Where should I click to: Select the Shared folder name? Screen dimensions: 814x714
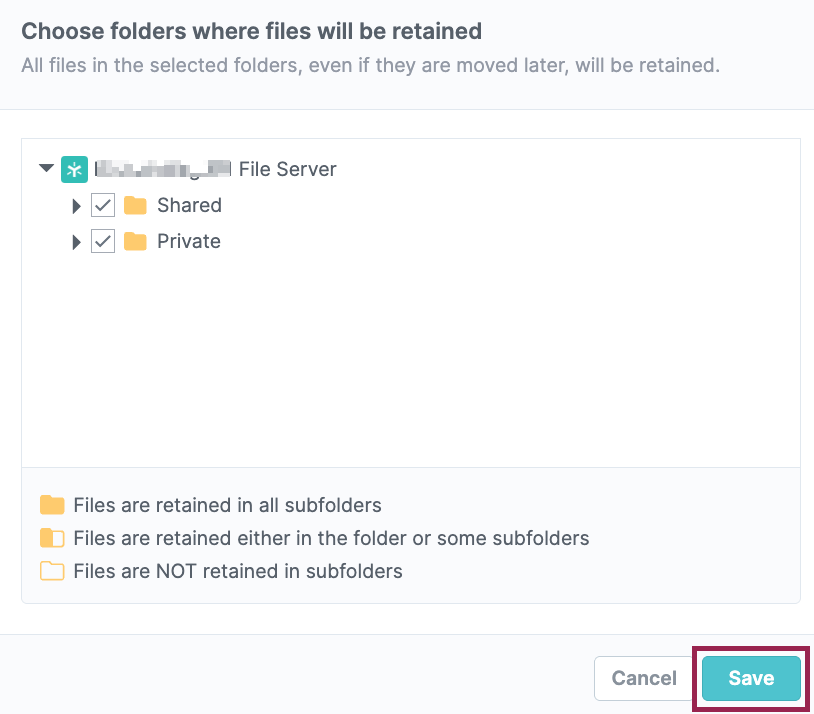tap(189, 206)
